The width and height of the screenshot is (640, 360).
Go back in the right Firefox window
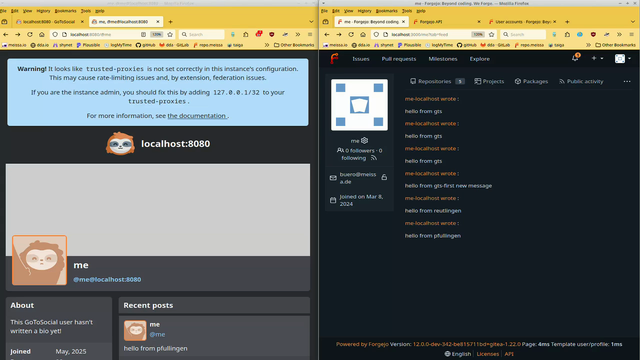point(327,35)
